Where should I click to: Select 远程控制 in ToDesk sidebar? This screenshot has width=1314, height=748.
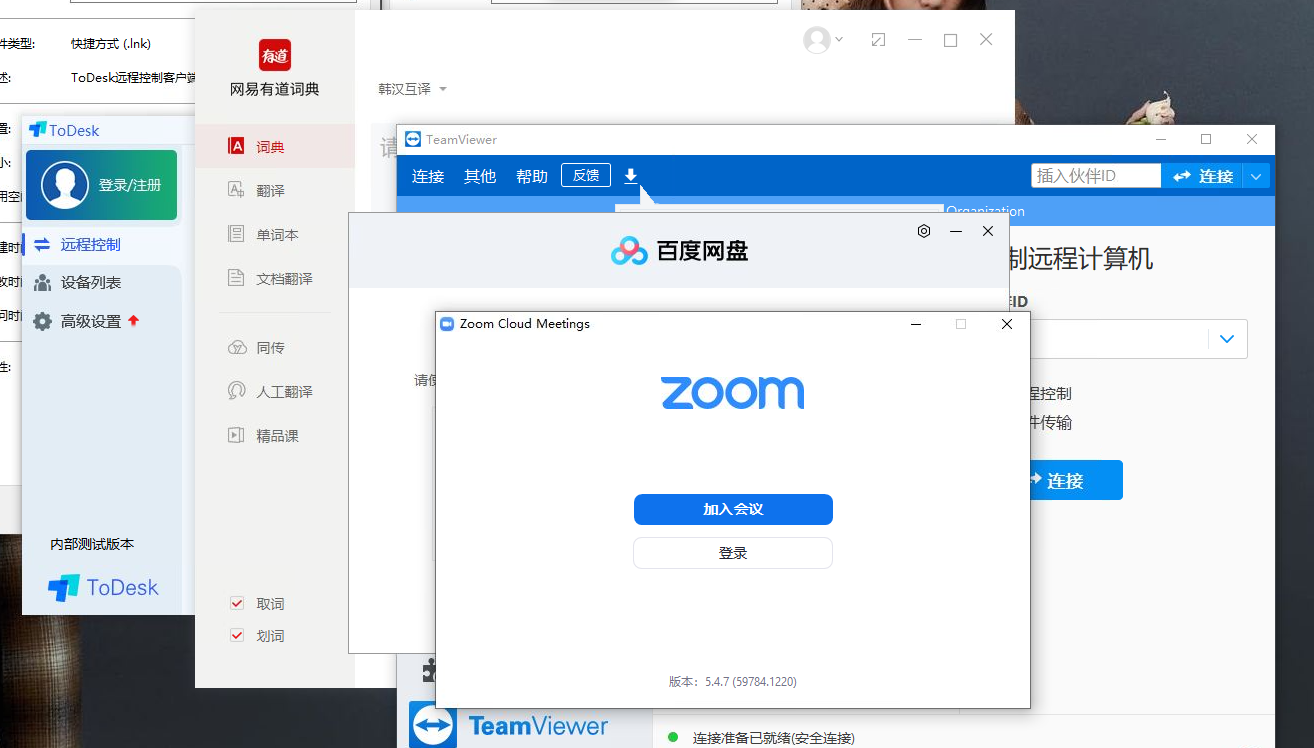pyautogui.click(x=90, y=244)
